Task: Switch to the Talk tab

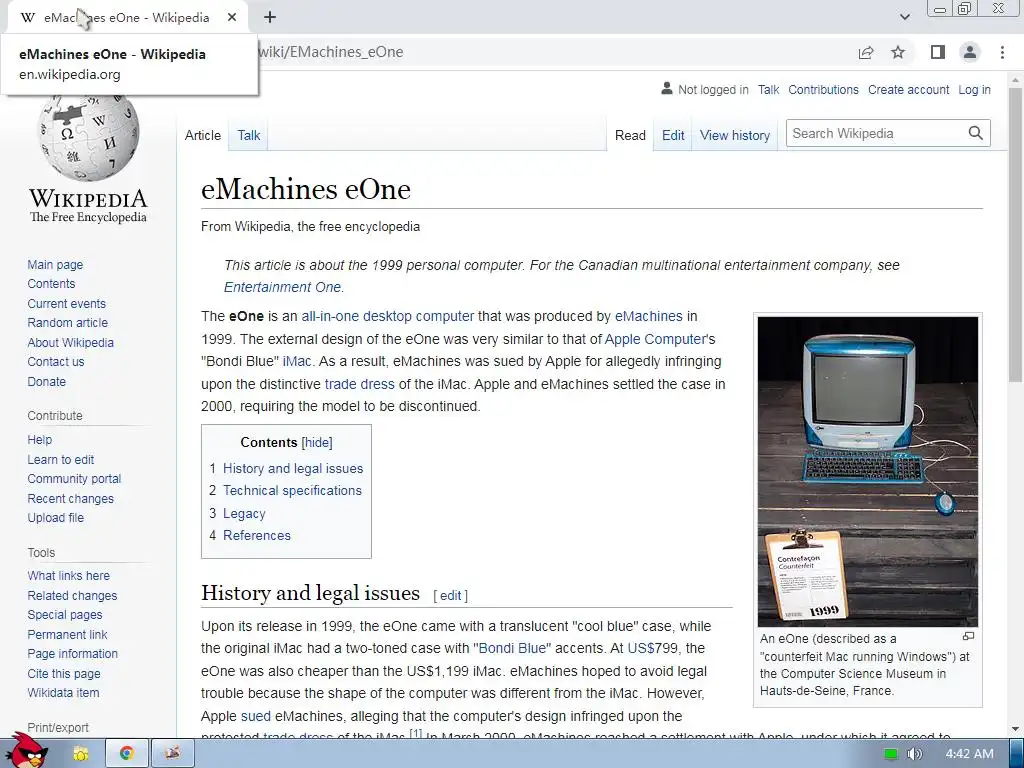Action: pyautogui.click(x=249, y=135)
